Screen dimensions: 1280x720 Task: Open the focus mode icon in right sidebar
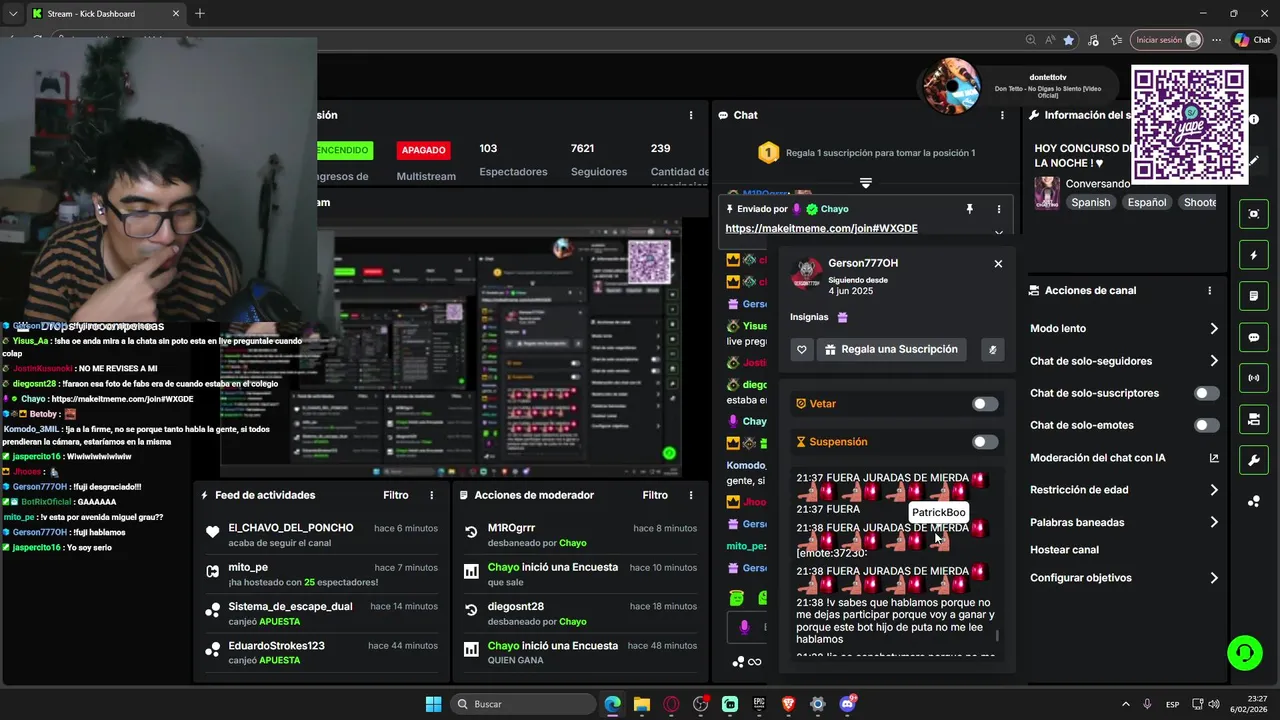[1254, 214]
